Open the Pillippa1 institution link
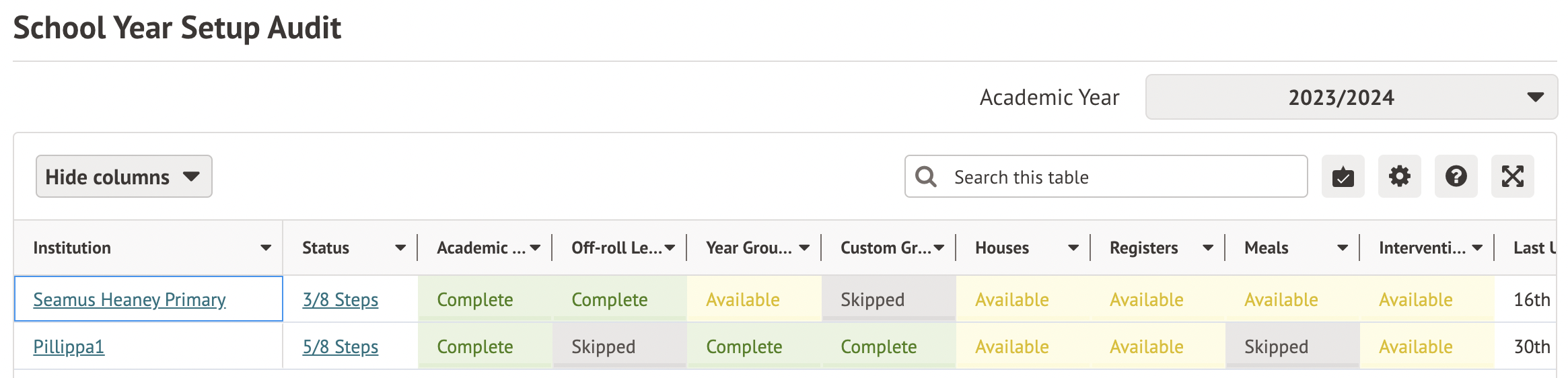 click(x=69, y=347)
